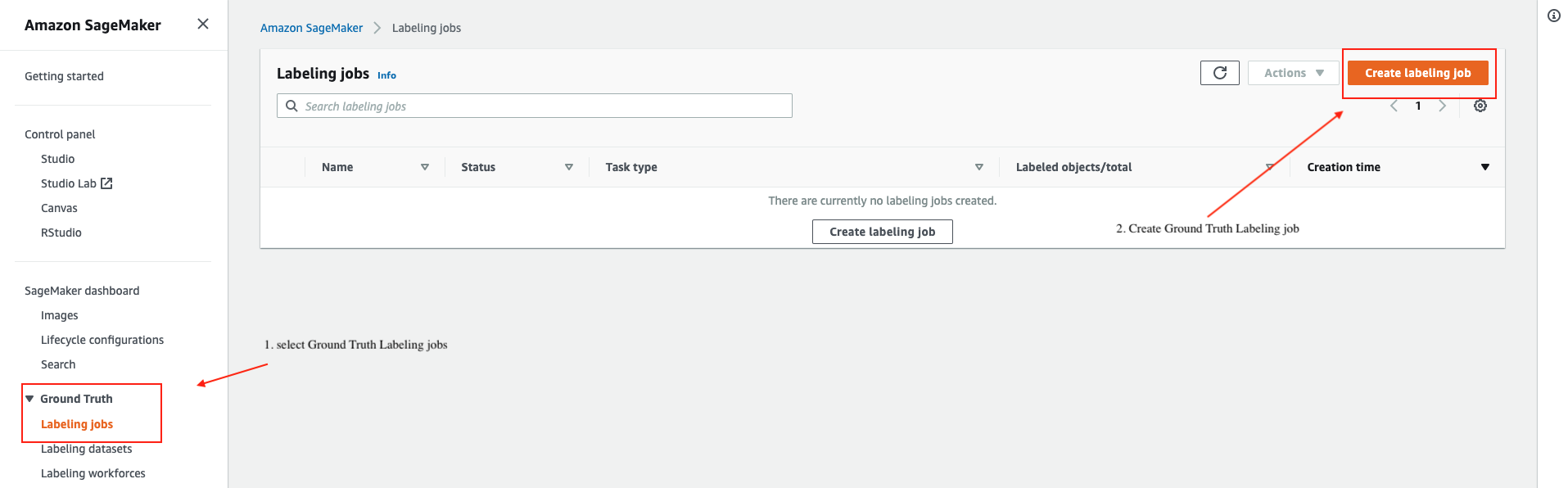This screenshot has width=1568, height=488.
Task: Select Labeling datasets in sidebar
Action: (86, 449)
